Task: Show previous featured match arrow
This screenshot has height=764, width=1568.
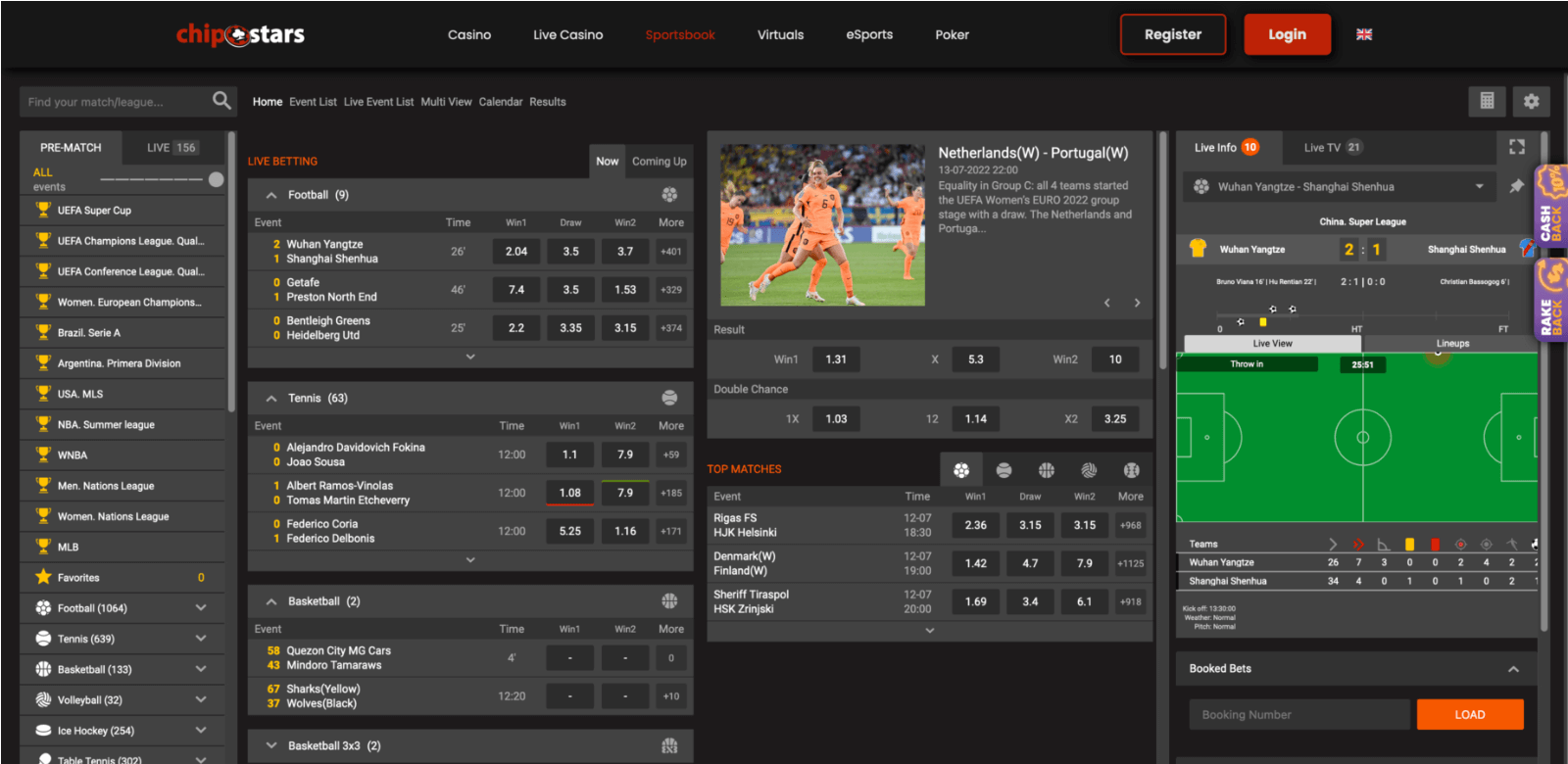Action: (x=1107, y=303)
